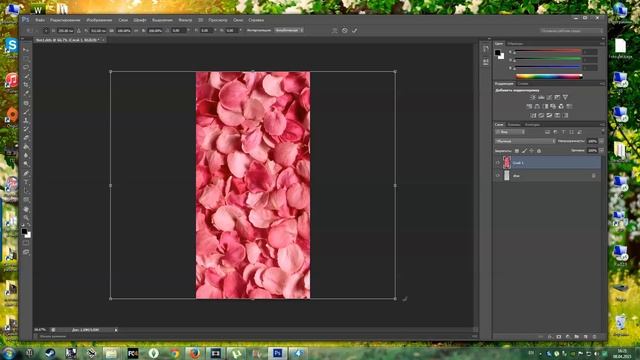Switch to the Стили tab

point(523,84)
